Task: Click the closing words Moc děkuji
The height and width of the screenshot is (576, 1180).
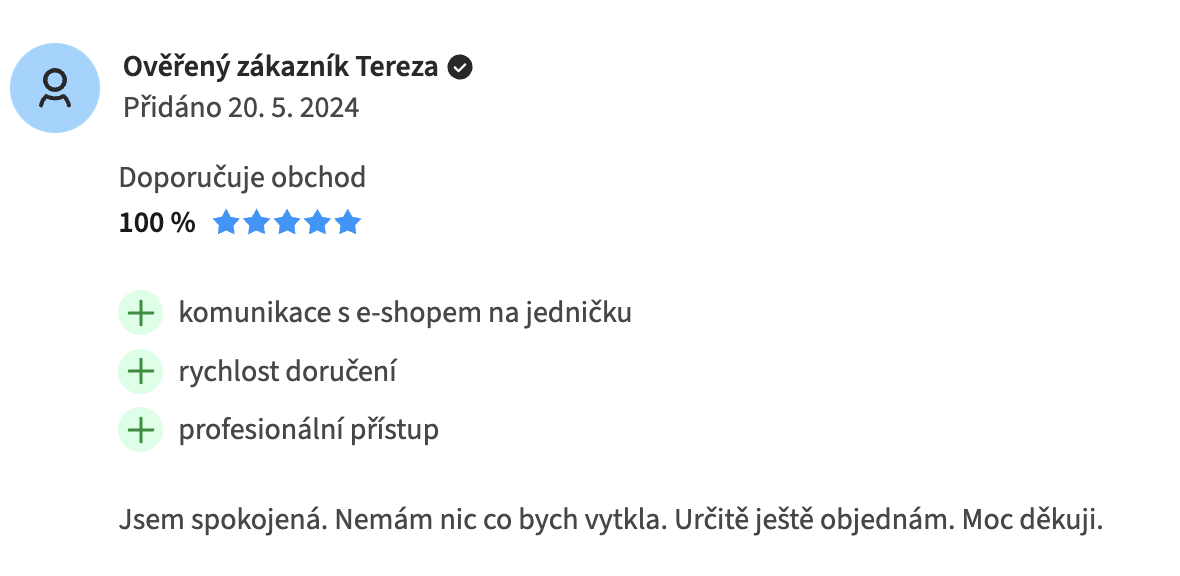Action: [1032, 520]
